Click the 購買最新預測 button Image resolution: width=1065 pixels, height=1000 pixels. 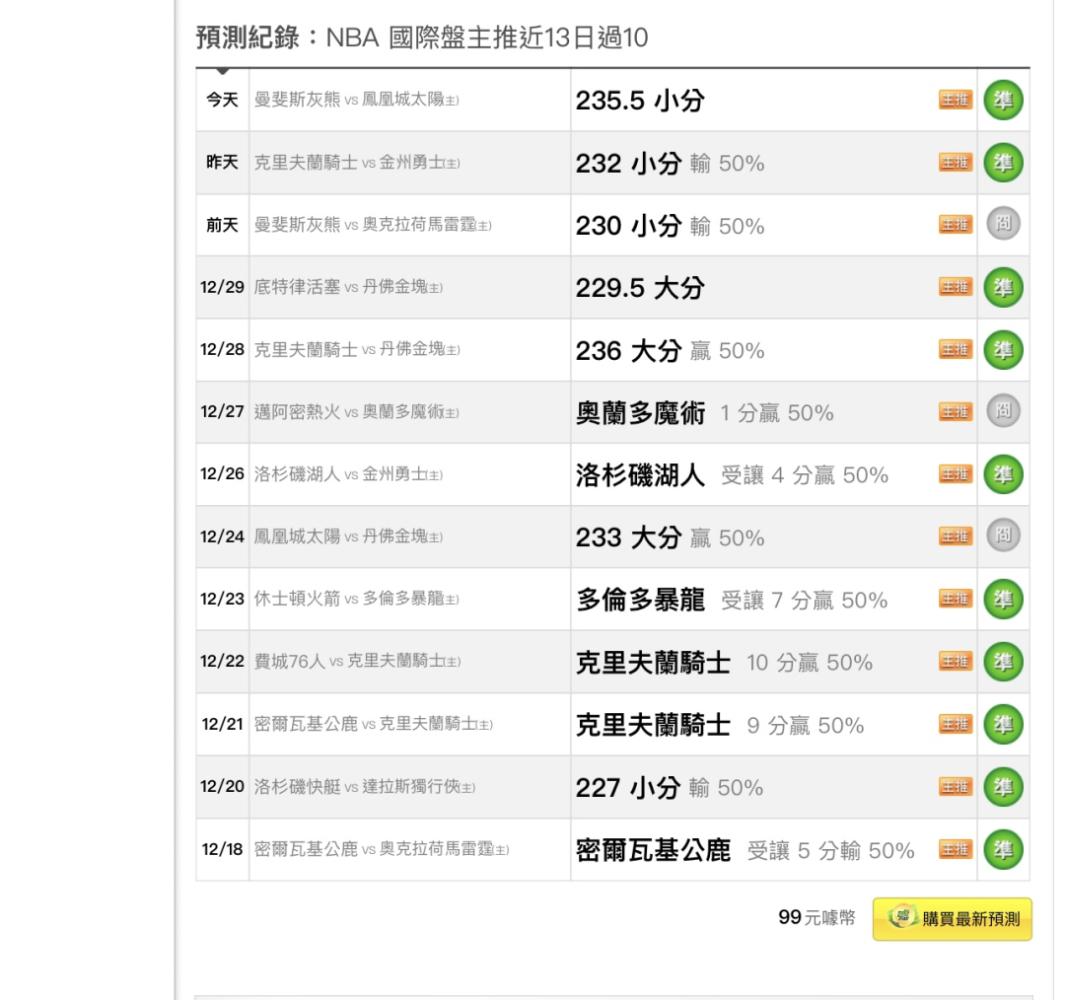pyautogui.click(x=952, y=919)
